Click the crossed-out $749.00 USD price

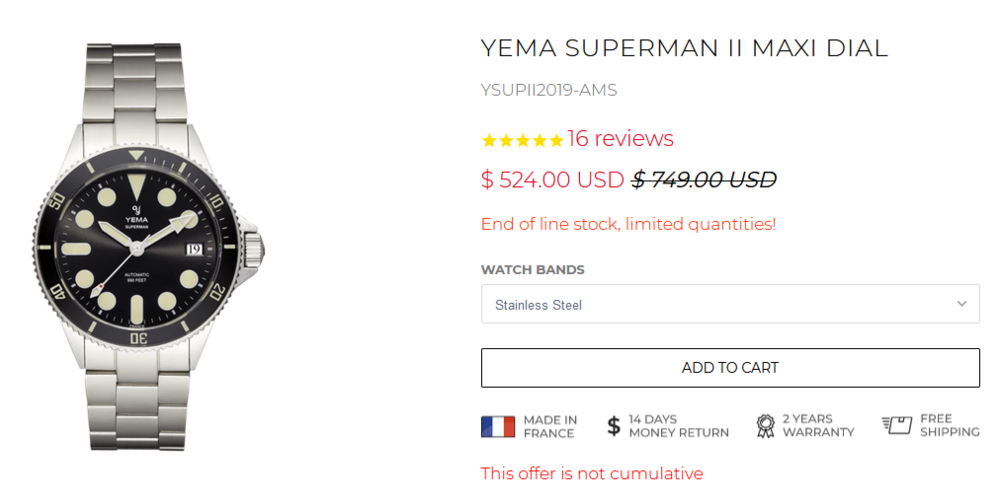pyautogui.click(x=704, y=180)
